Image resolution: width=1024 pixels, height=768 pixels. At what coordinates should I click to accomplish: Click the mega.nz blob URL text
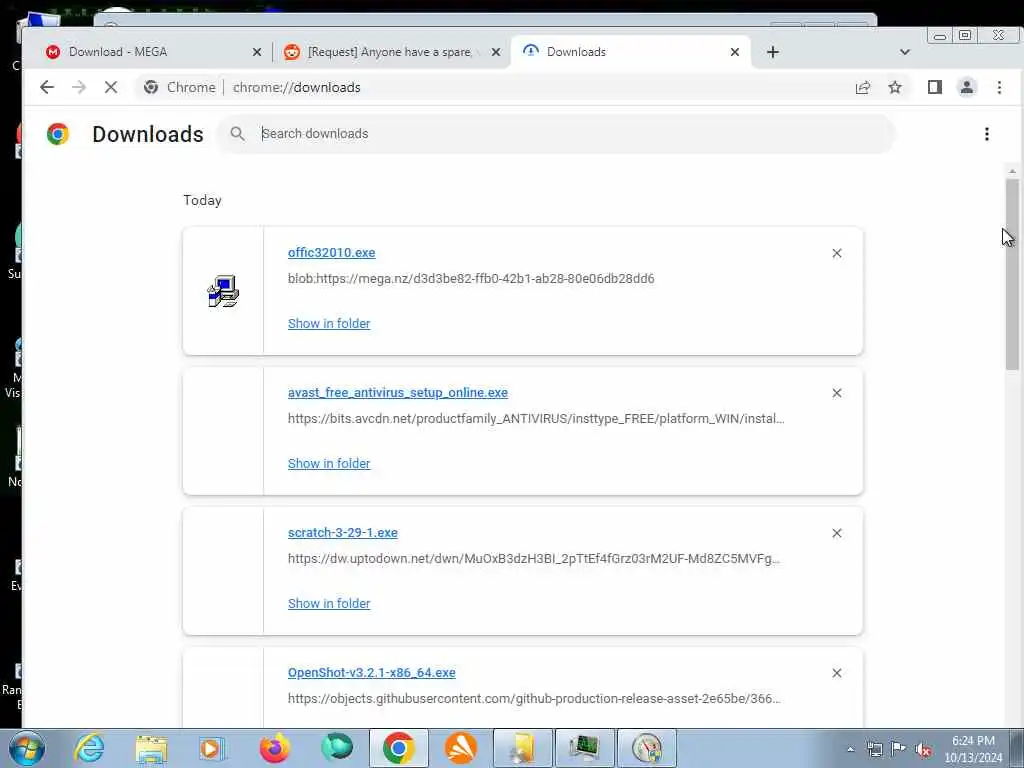[471, 279]
